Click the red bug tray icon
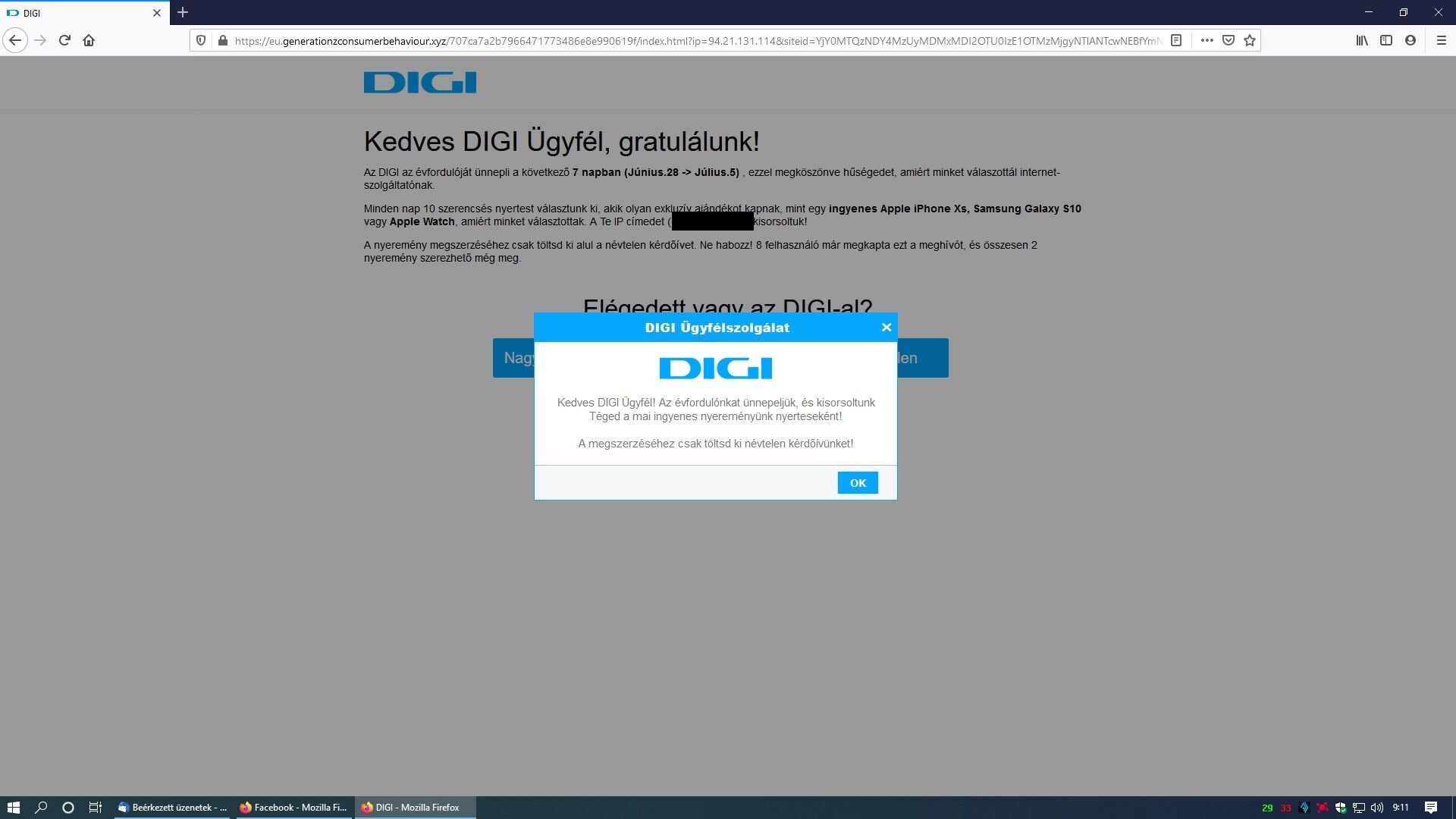Image resolution: width=1456 pixels, height=819 pixels. (1323, 808)
